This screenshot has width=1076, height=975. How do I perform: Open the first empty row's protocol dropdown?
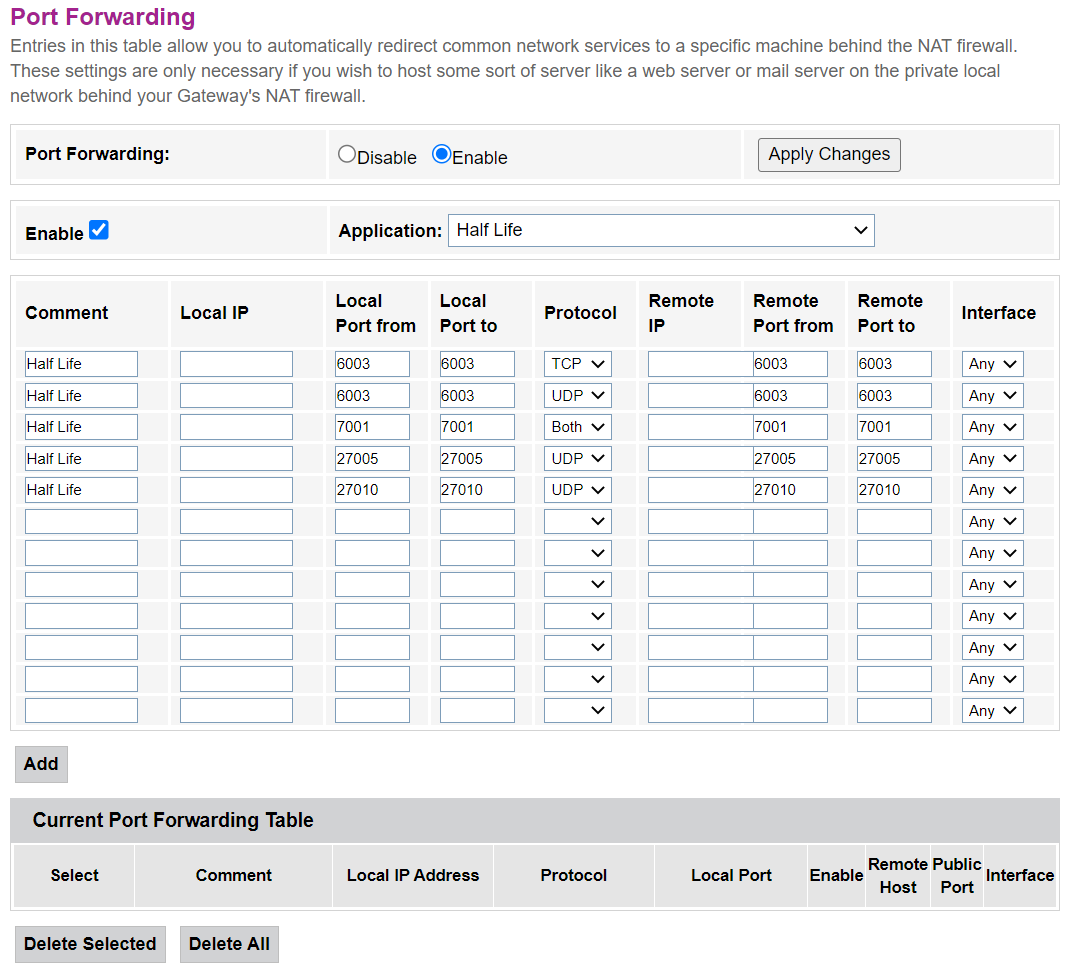(x=578, y=522)
